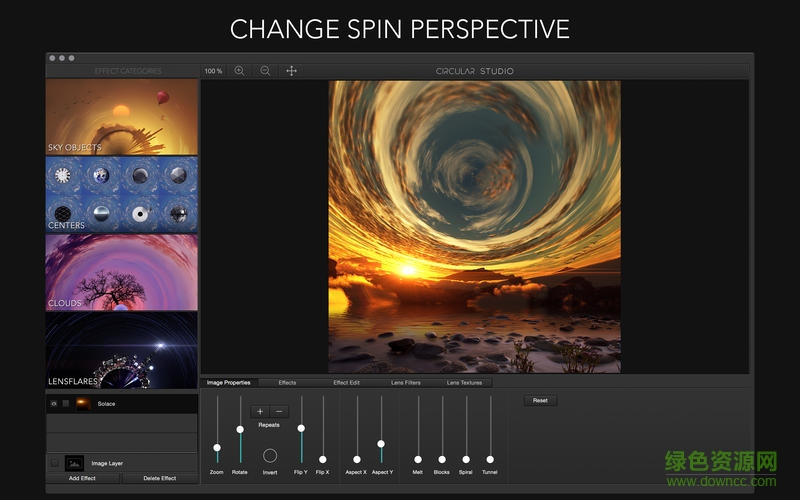This screenshot has height=500, width=800.
Task: Tick the checkbox beside Solace effect
Action: pos(66,404)
